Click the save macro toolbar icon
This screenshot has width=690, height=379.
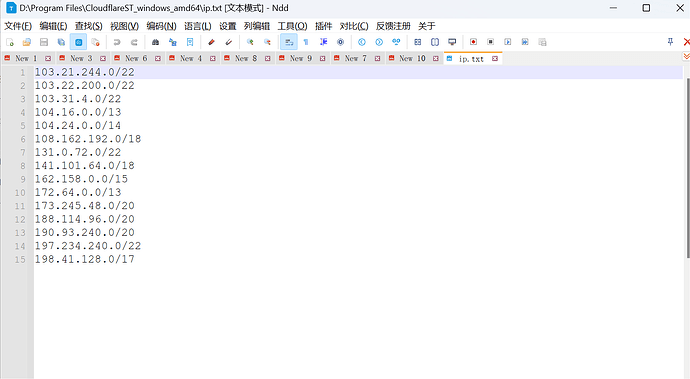542,42
